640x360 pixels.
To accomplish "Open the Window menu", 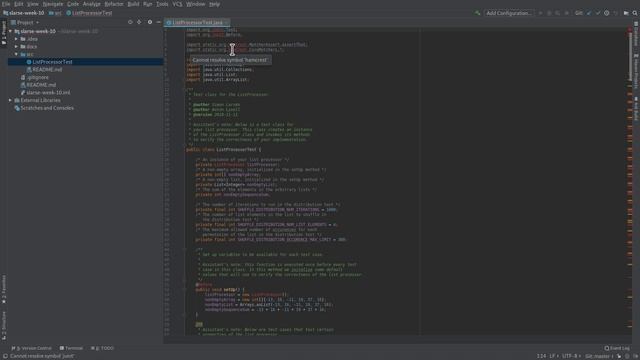I will pos(196,4).
